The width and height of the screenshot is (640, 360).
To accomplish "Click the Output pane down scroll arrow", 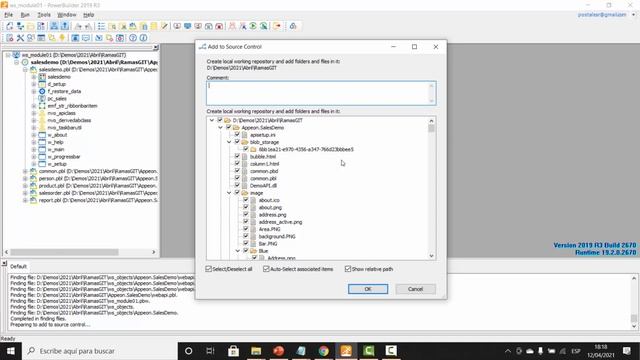I will tap(633, 326).
